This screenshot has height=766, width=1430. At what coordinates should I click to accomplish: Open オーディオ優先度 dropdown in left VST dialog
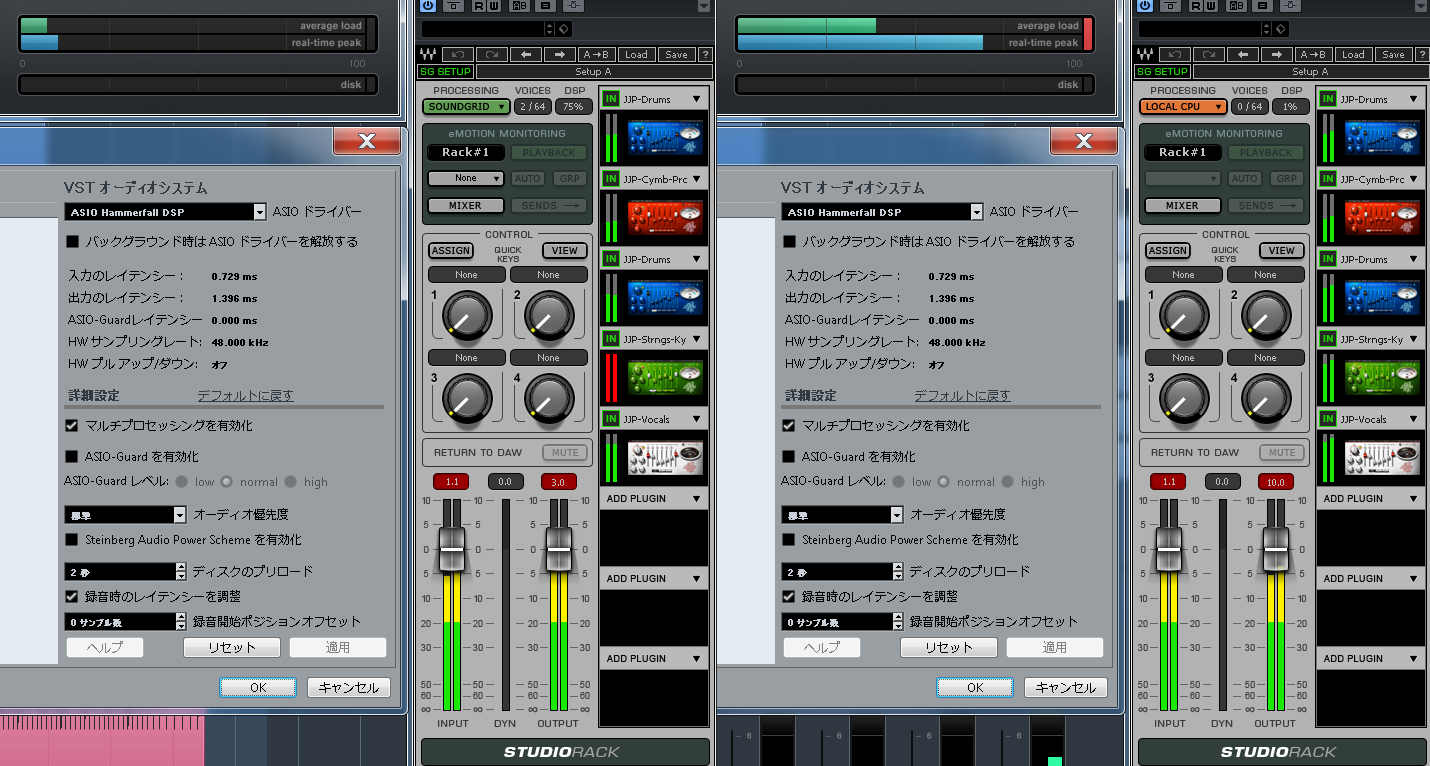point(180,514)
